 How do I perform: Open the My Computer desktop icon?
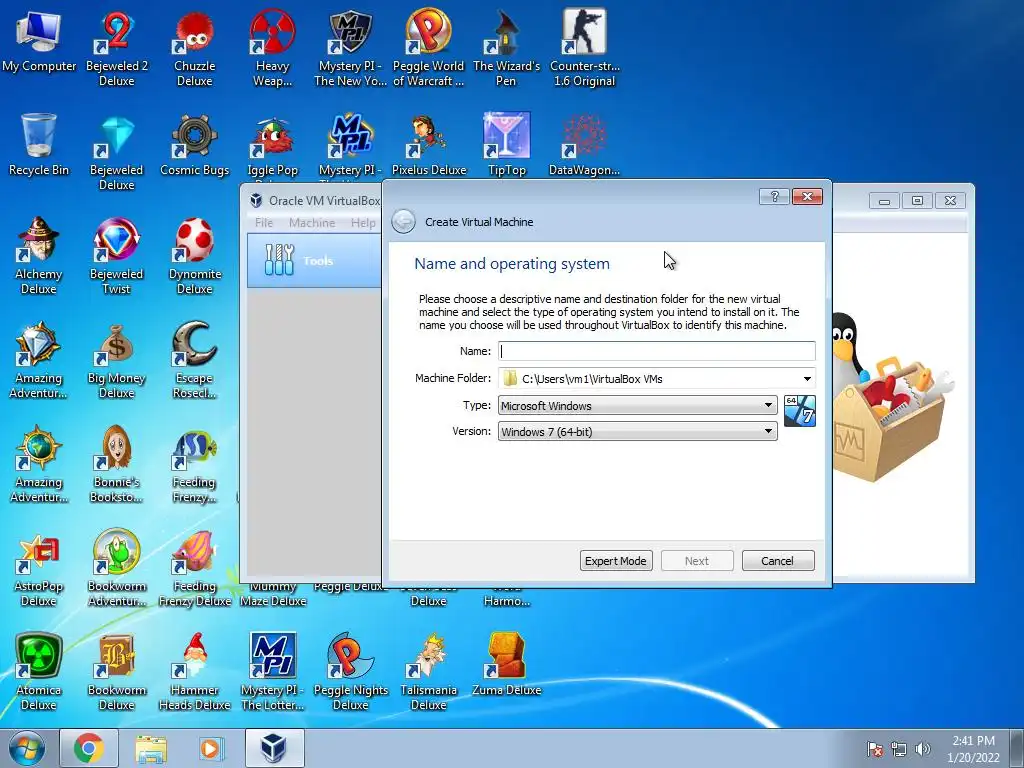[39, 40]
